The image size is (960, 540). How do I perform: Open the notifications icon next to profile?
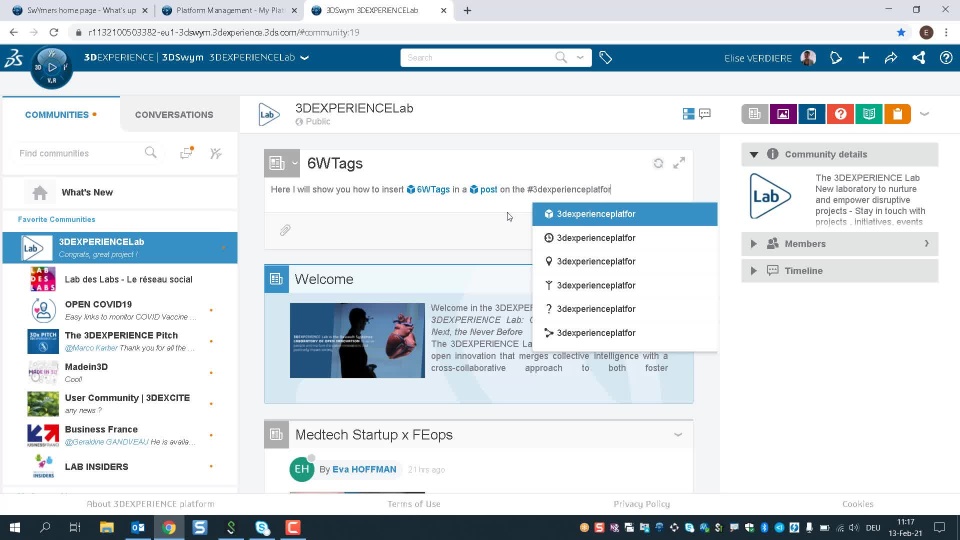(836, 58)
